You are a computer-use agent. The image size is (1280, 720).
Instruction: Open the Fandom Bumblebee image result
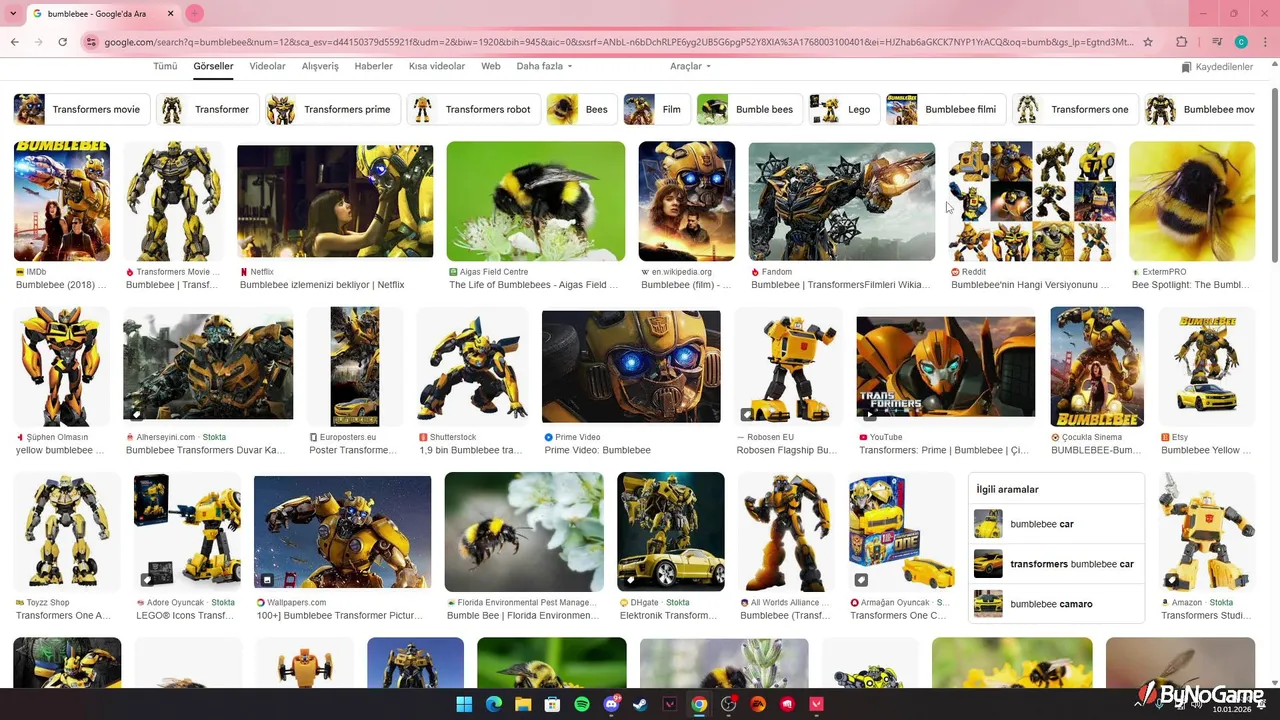(x=842, y=201)
